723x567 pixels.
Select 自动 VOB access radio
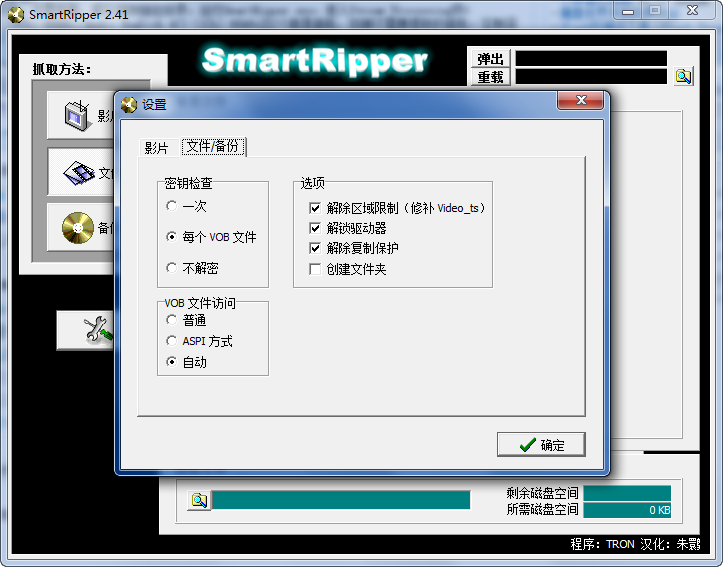[172, 362]
